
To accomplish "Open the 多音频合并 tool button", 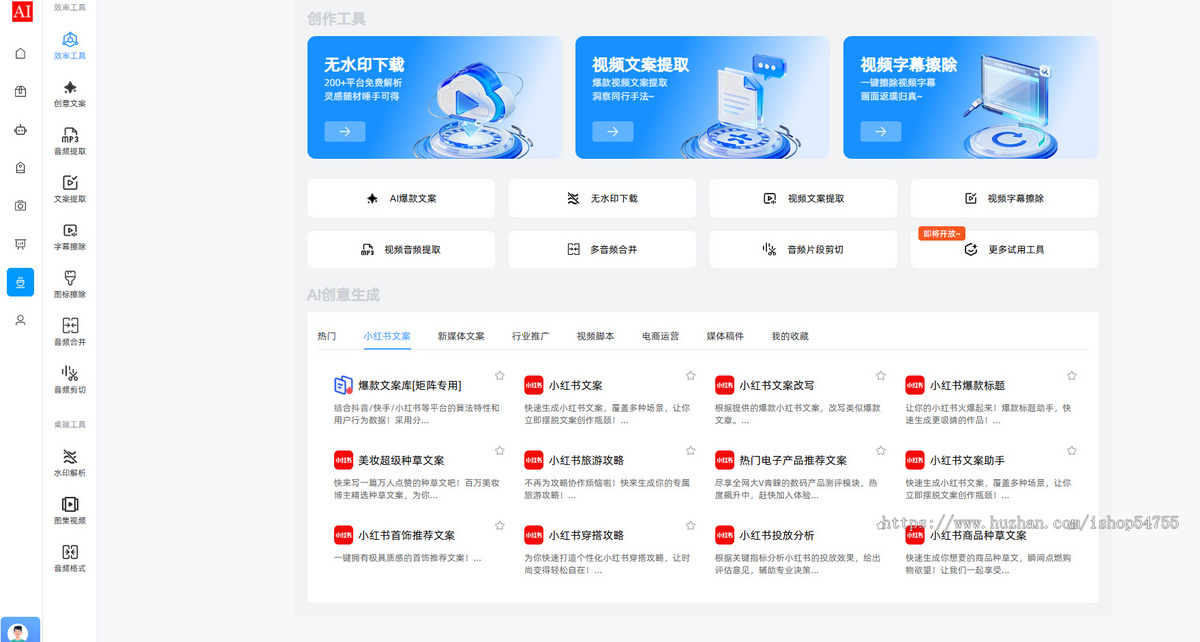I will tap(602, 249).
